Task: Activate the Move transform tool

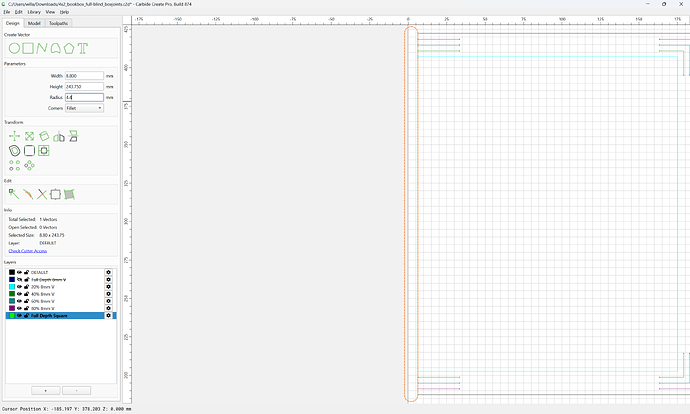Action: click(15, 136)
